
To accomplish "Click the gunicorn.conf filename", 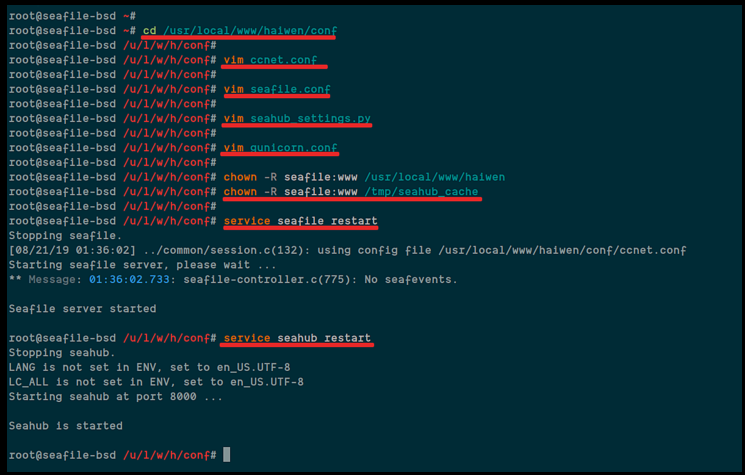I will (x=294, y=148).
